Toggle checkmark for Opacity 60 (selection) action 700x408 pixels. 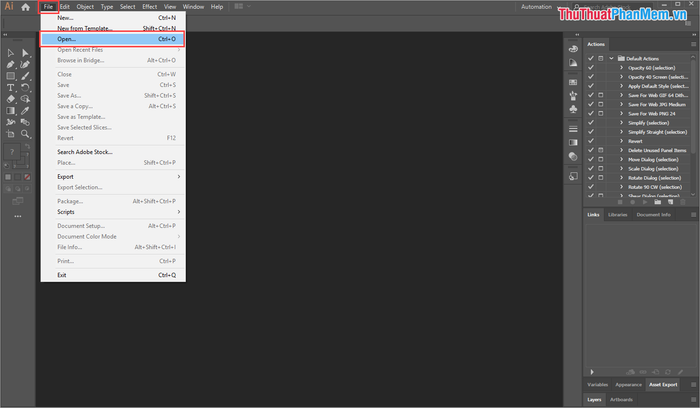click(591, 68)
